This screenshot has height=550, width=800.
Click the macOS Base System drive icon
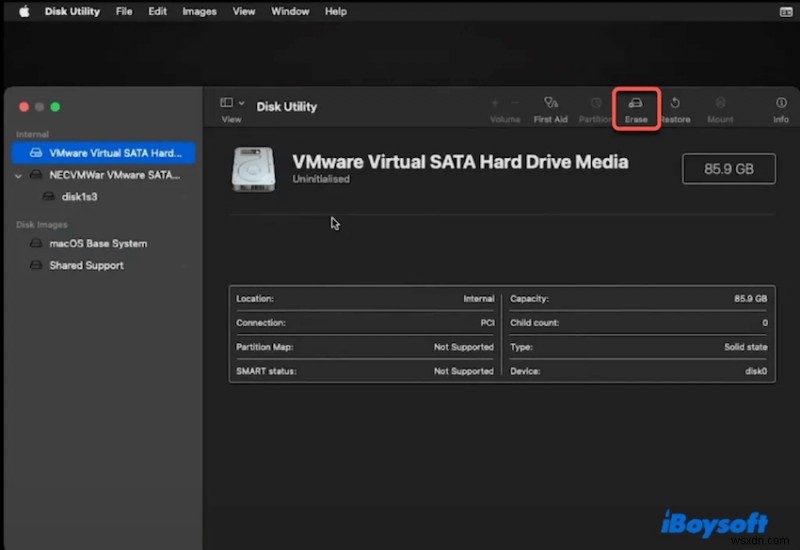[36, 243]
